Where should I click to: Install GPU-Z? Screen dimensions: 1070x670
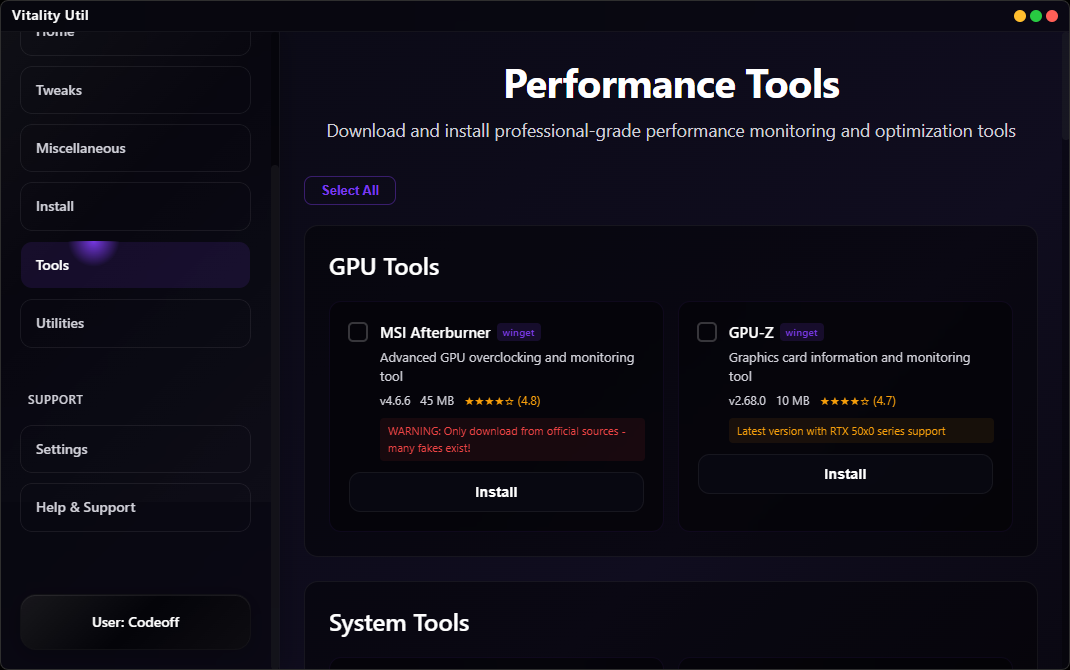[x=845, y=473]
